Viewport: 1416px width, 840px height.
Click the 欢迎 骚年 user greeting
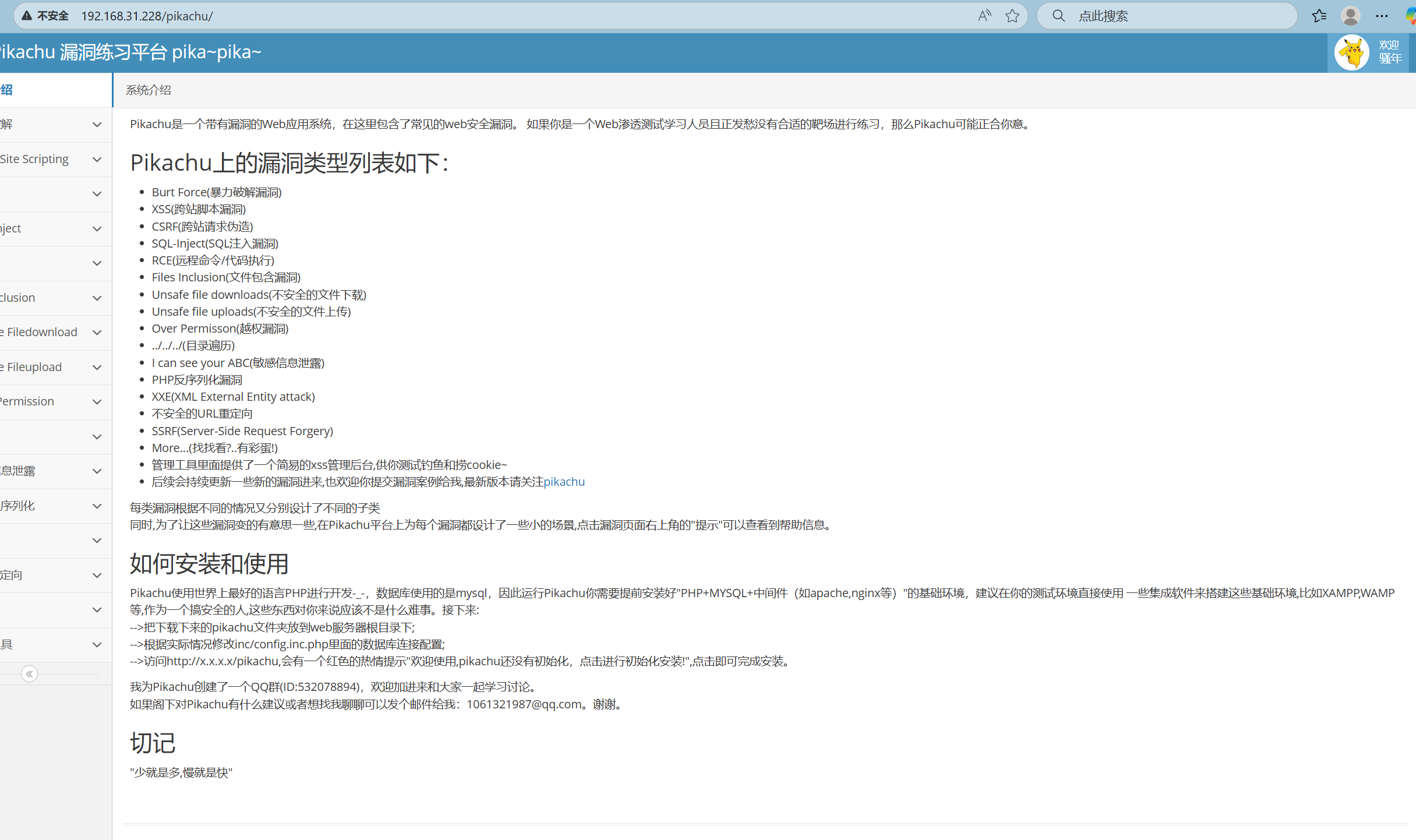point(1390,52)
